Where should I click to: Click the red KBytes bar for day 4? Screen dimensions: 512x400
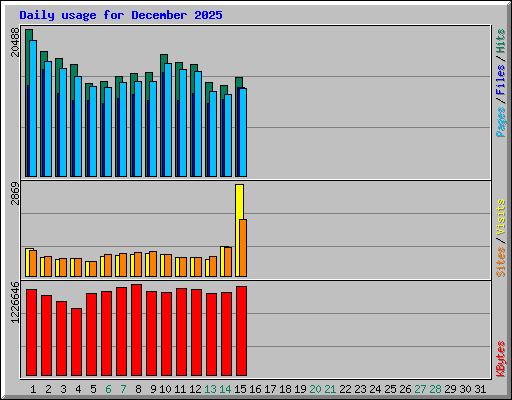76,342
